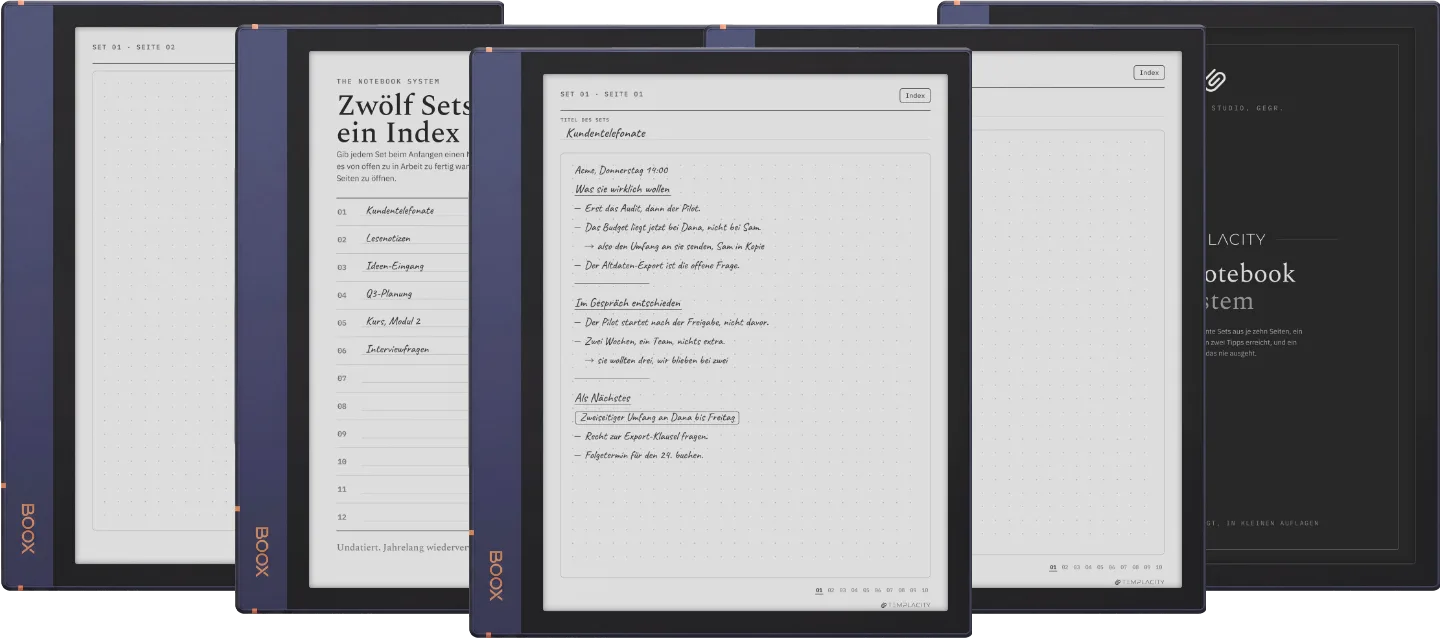1440x638 pixels.
Task: Click the 'SET 01 · SEITE 01' header
Action: (x=601, y=94)
